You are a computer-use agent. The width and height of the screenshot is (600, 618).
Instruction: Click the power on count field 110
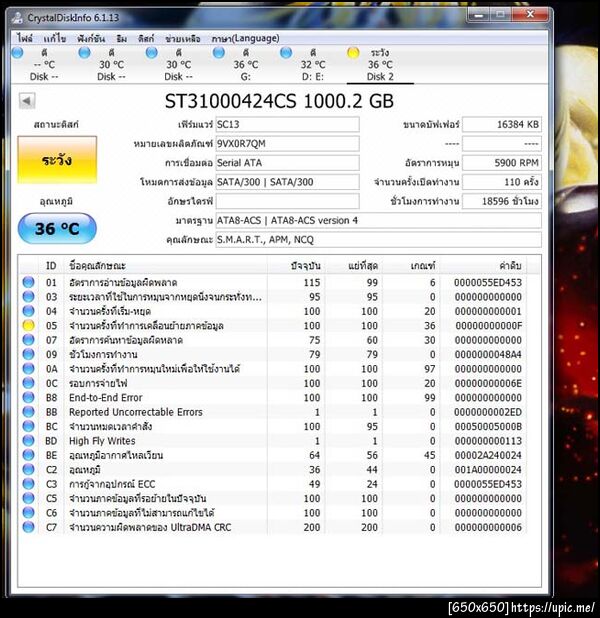click(502, 182)
